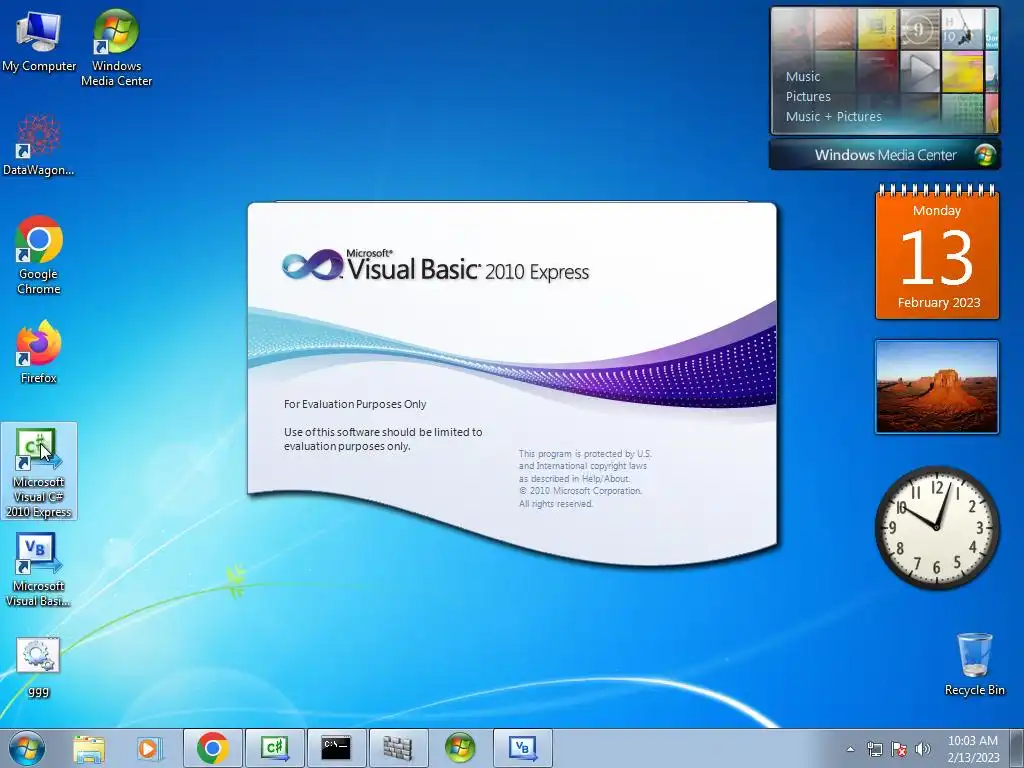Switch to Chrome in the taskbar
This screenshot has width=1024, height=768.
point(213,748)
